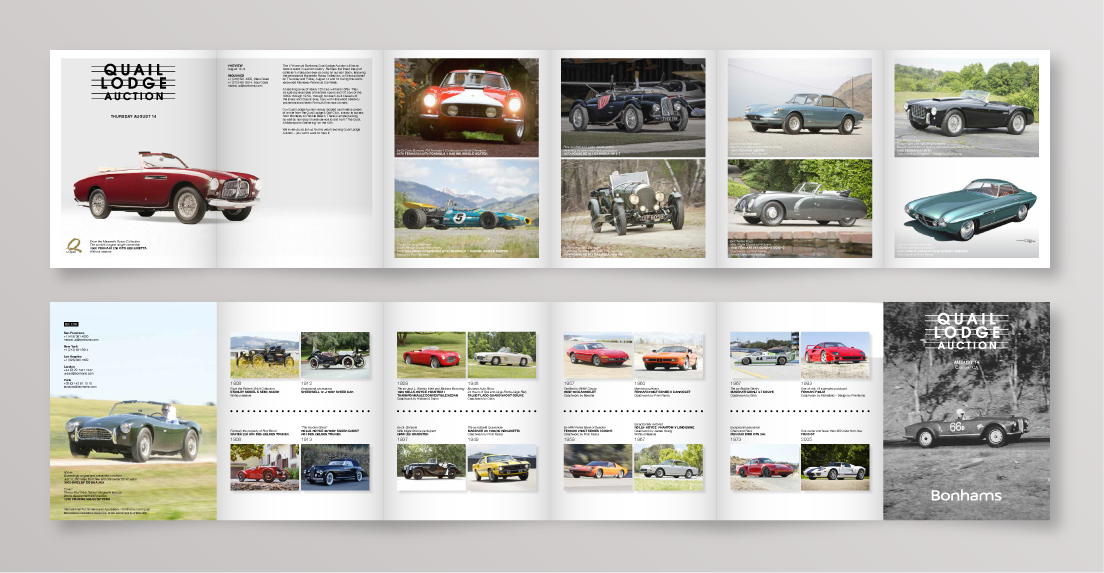Click the black Quail Lodge Auction title logo
The height and width of the screenshot is (573, 1104).
click(x=133, y=82)
